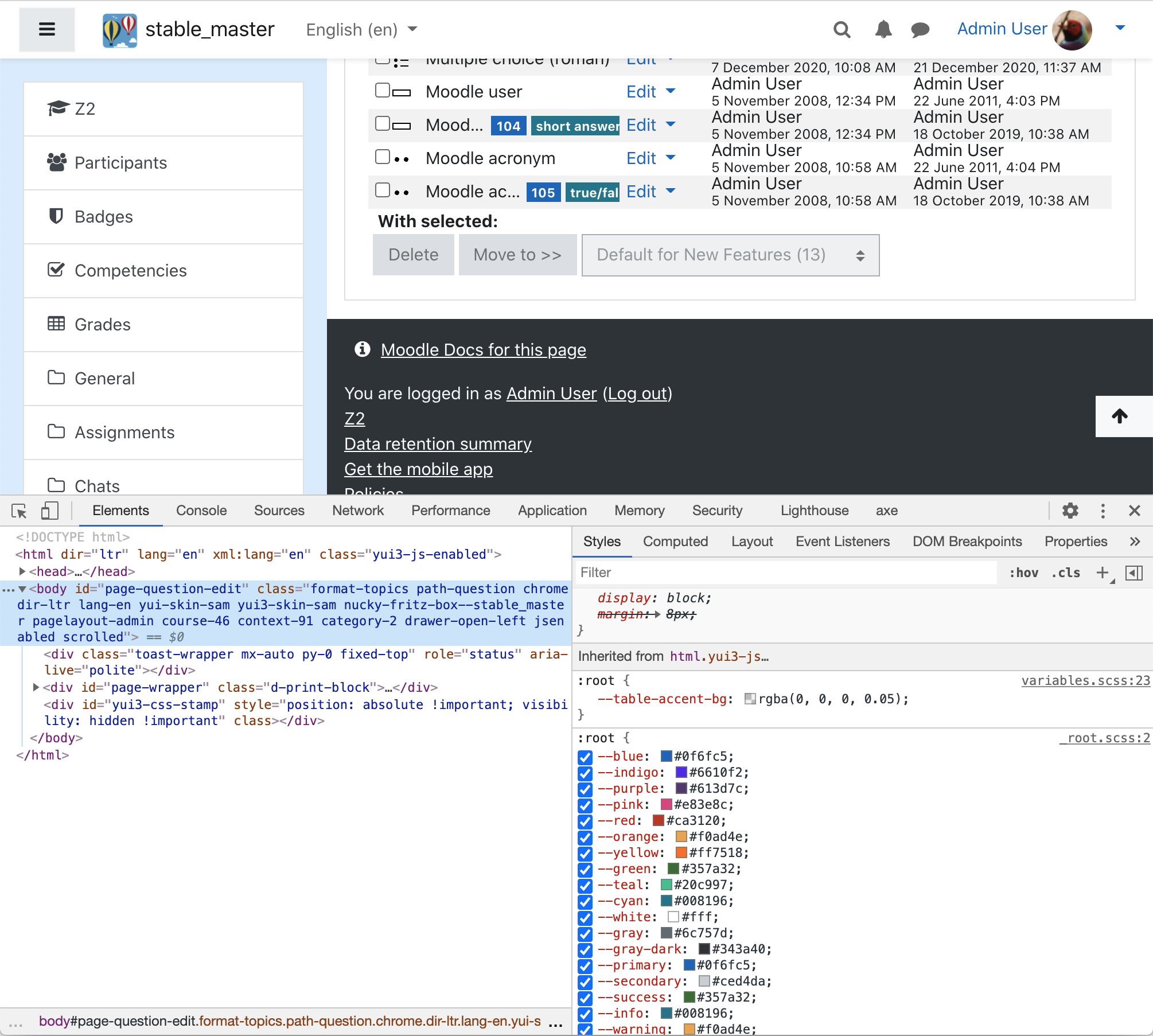This screenshot has height=1036, width=1153.
Task: Toggle the .cls class editor button
Action: coord(1066,572)
